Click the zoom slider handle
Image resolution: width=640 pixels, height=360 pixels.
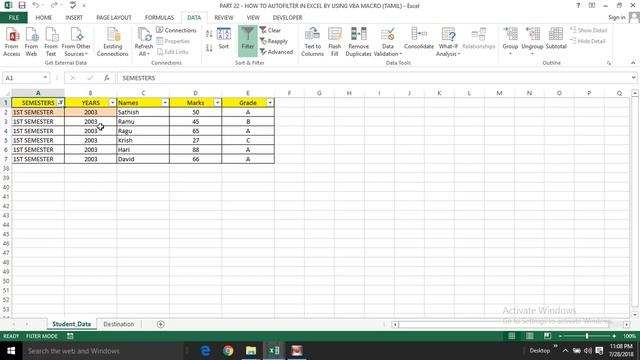[587, 336]
